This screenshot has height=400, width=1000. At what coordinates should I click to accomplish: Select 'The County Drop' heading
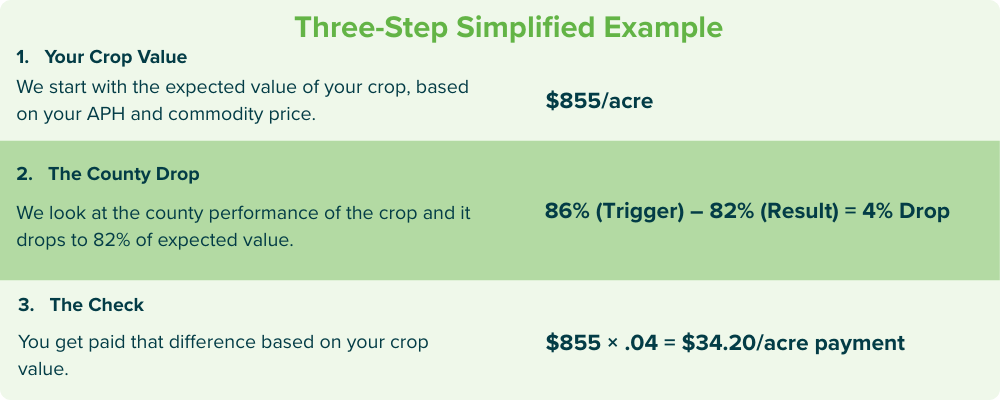124,174
